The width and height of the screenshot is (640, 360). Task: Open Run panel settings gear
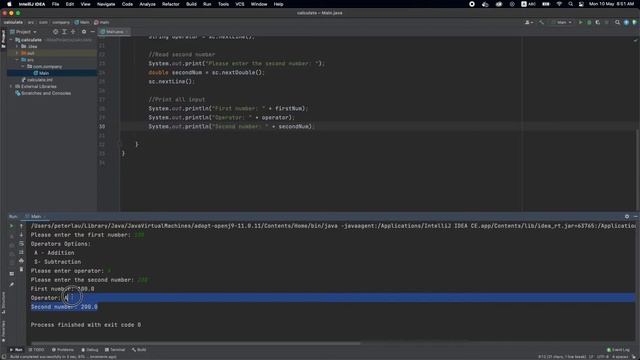click(x=627, y=216)
